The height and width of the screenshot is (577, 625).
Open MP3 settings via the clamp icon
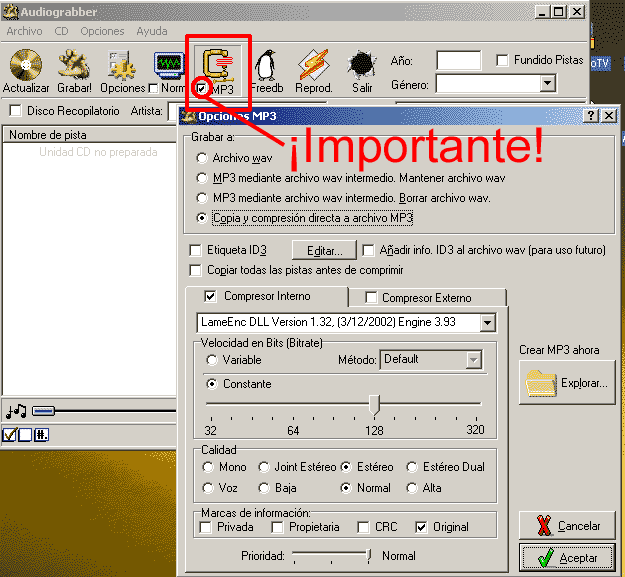tap(218, 64)
